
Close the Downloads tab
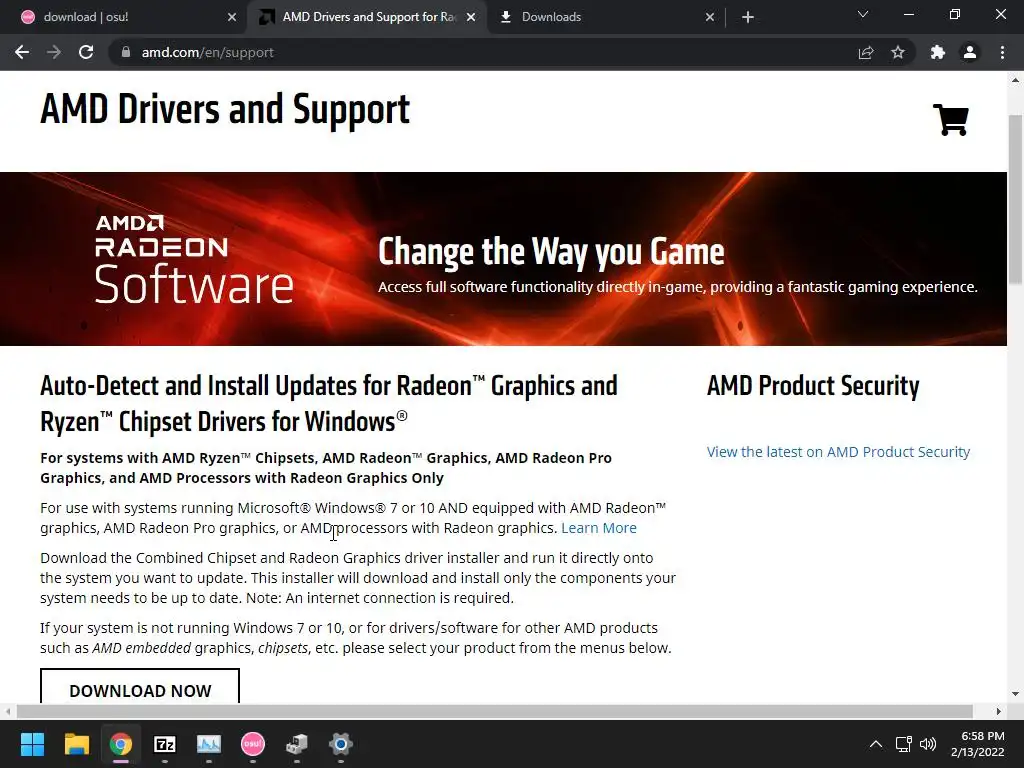coord(710,17)
